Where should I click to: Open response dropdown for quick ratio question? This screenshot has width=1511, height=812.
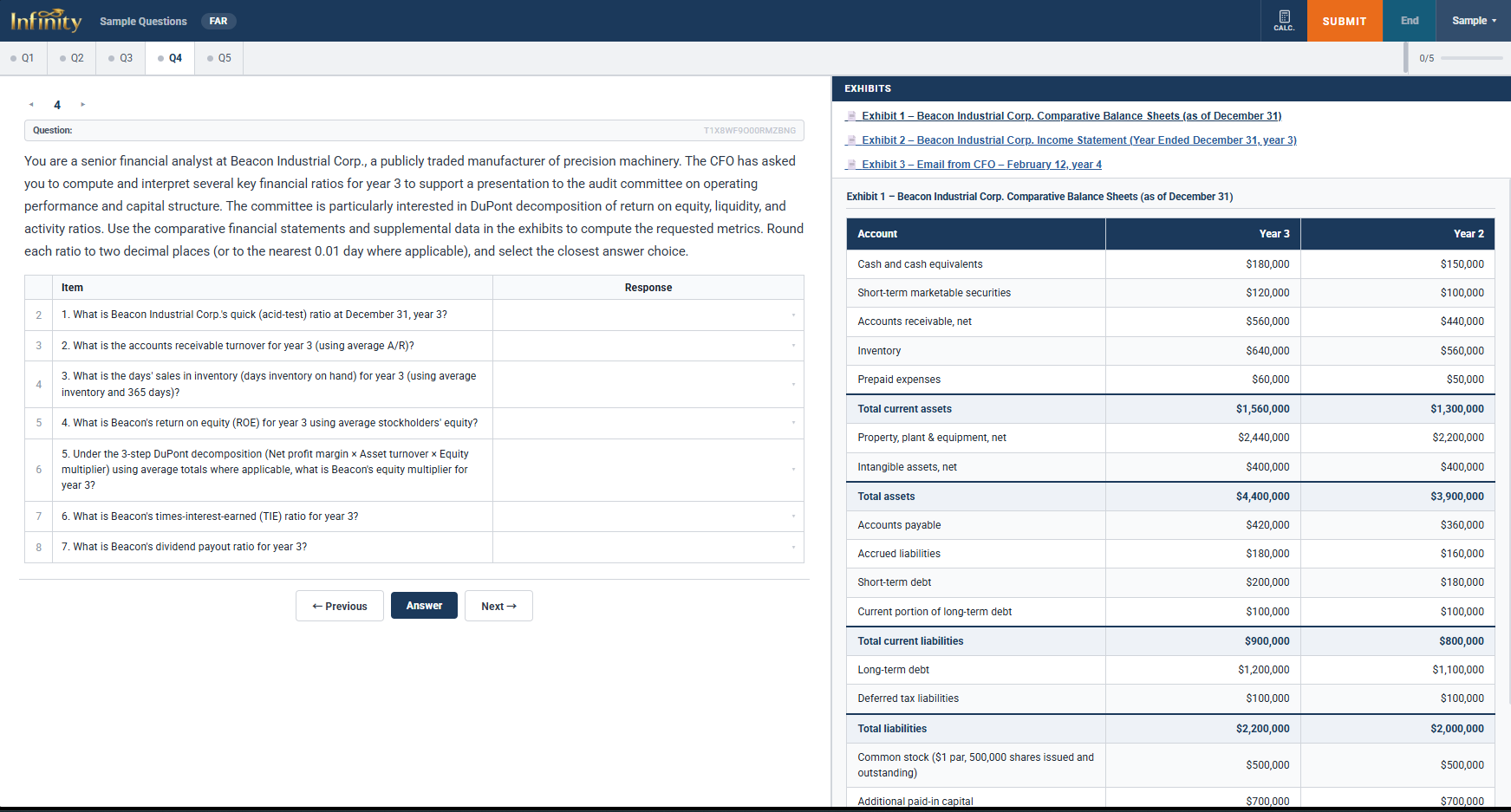[648, 315]
